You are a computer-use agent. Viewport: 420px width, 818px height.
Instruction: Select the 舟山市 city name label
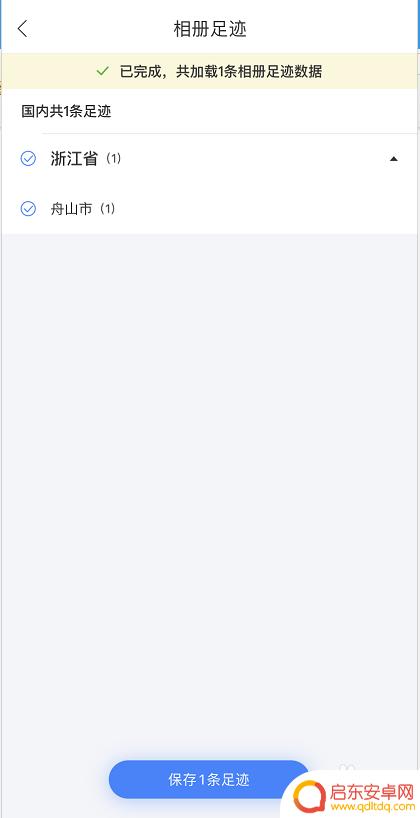tap(71, 209)
